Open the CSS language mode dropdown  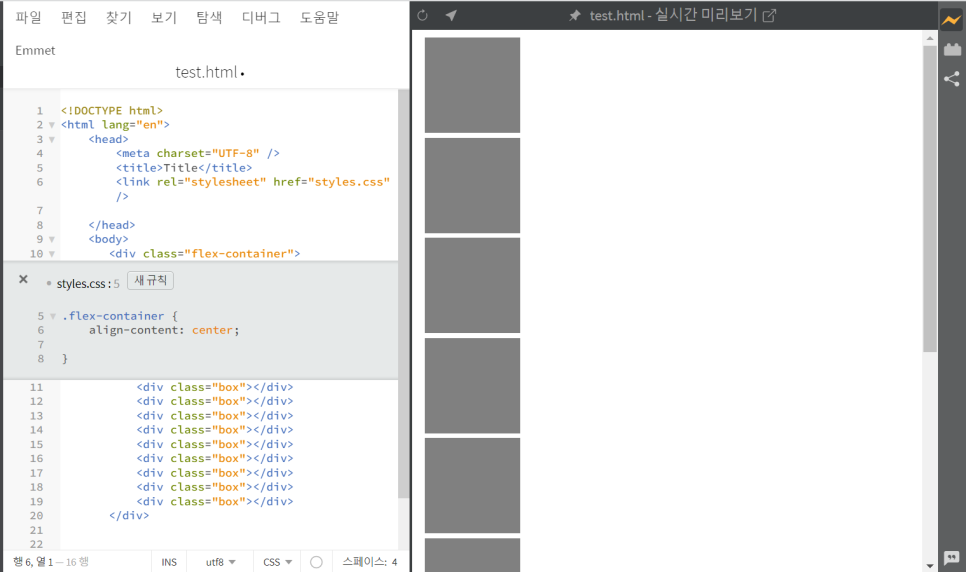coord(277,562)
